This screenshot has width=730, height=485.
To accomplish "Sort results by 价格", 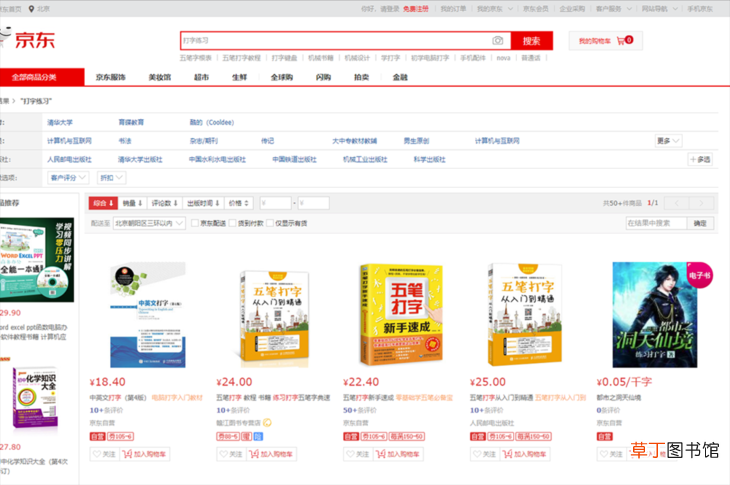I will pos(239,203).
